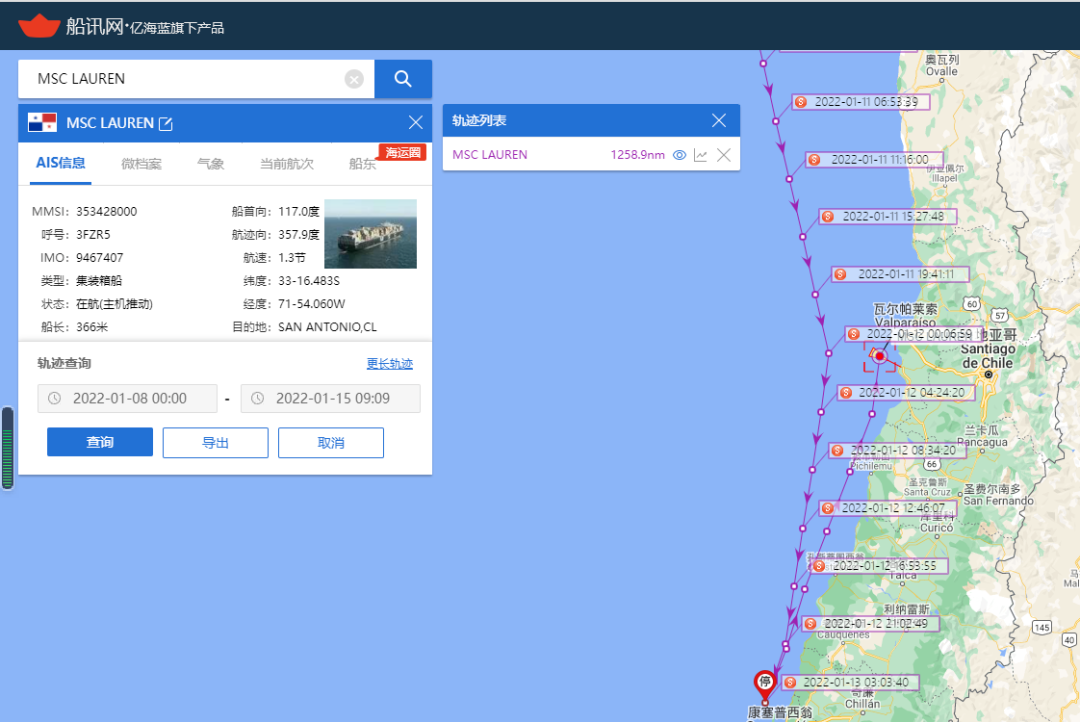The image size is (1080, 722).
Task: Click the IMO number 9467407
Action: pyautogui.click(x=100, y=258)
